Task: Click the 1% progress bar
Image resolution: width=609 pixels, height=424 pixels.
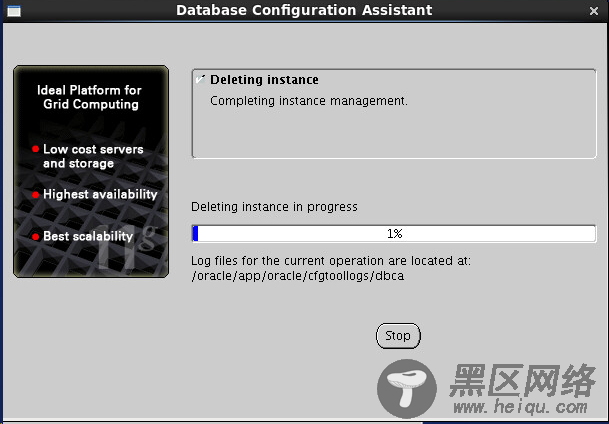Action: (x=394, y=234)
